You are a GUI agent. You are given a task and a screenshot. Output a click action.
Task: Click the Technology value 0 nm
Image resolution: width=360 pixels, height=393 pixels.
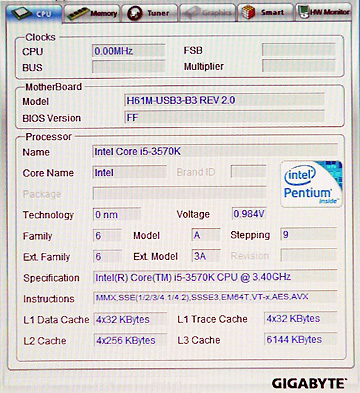[x=117, y=214]
